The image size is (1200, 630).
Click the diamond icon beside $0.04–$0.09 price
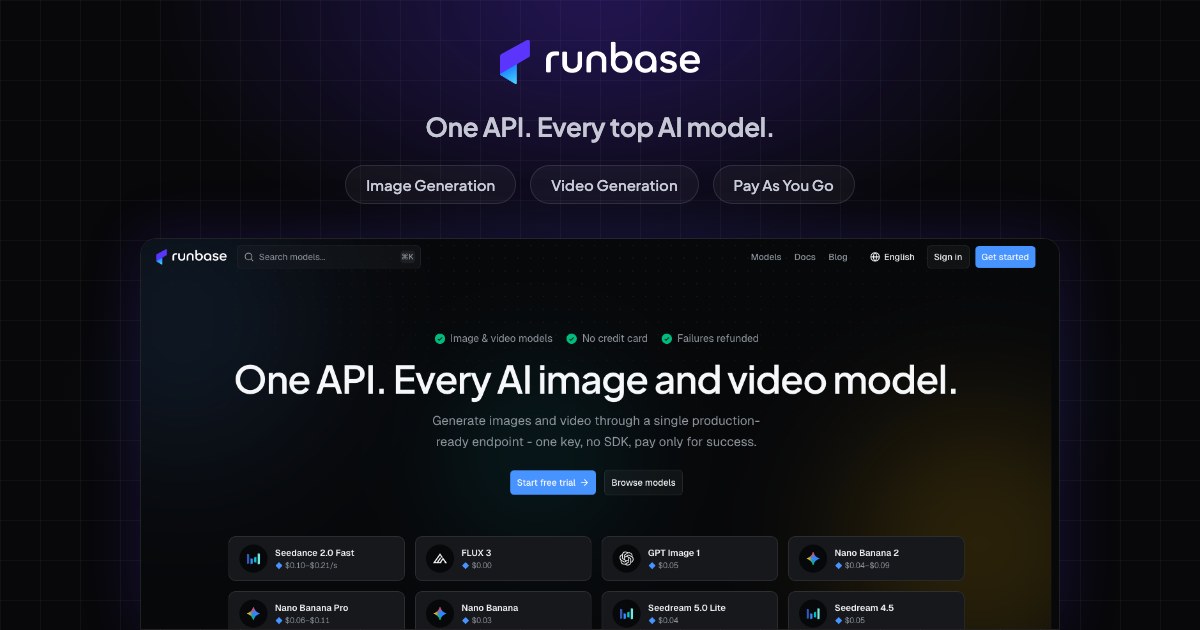(x=839, y=566)
